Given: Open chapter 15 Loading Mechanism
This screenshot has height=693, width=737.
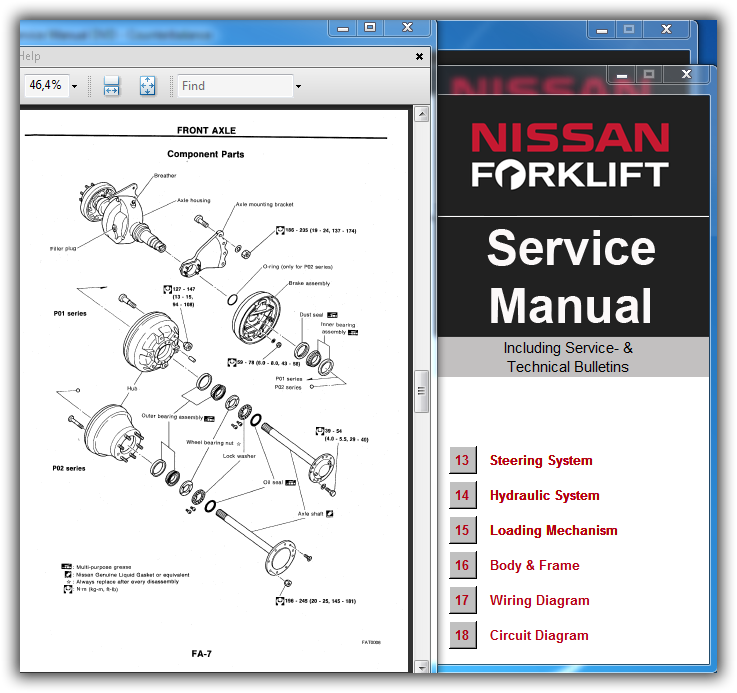Looking at the screenshot, I should pyautogui.click(x=553, y=530).
